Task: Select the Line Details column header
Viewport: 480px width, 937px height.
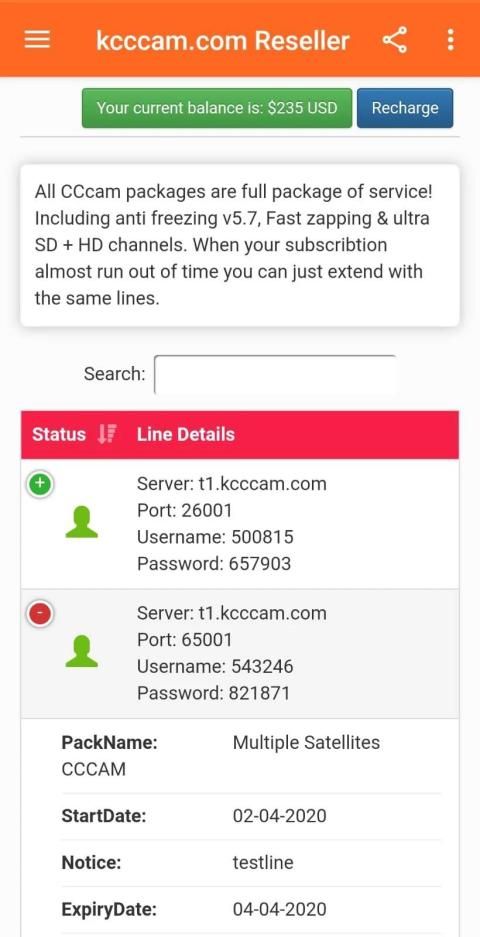Action: pos(186,434)
